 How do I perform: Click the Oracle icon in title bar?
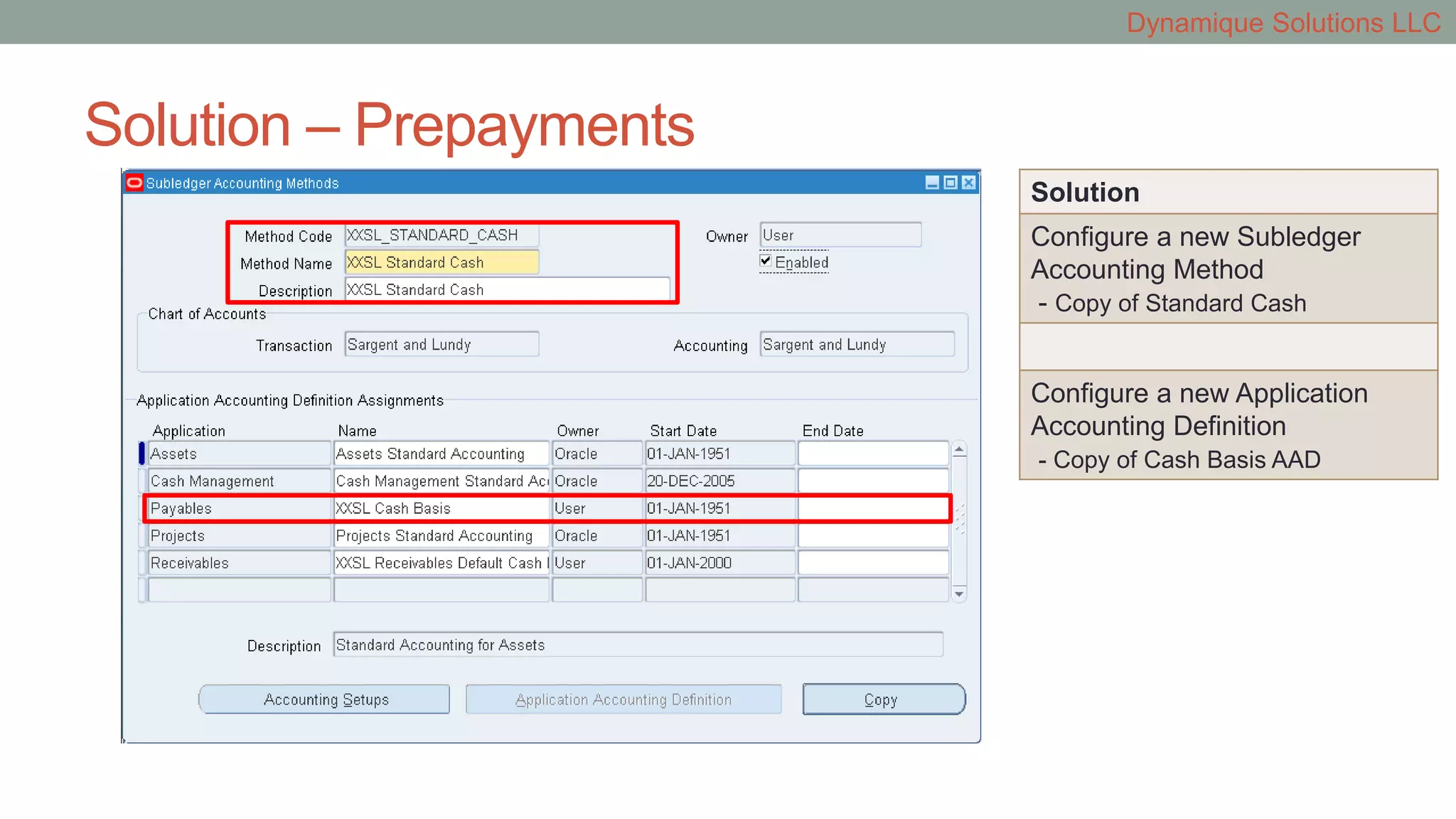tap(134, 183)
